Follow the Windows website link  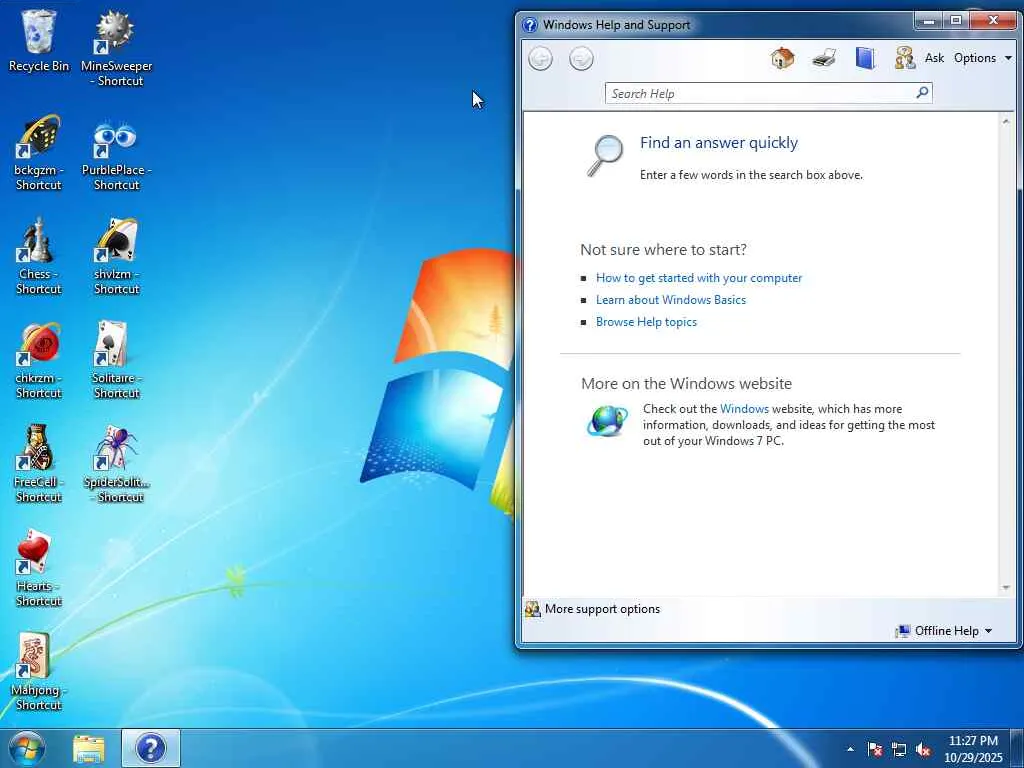pos(744,409)
